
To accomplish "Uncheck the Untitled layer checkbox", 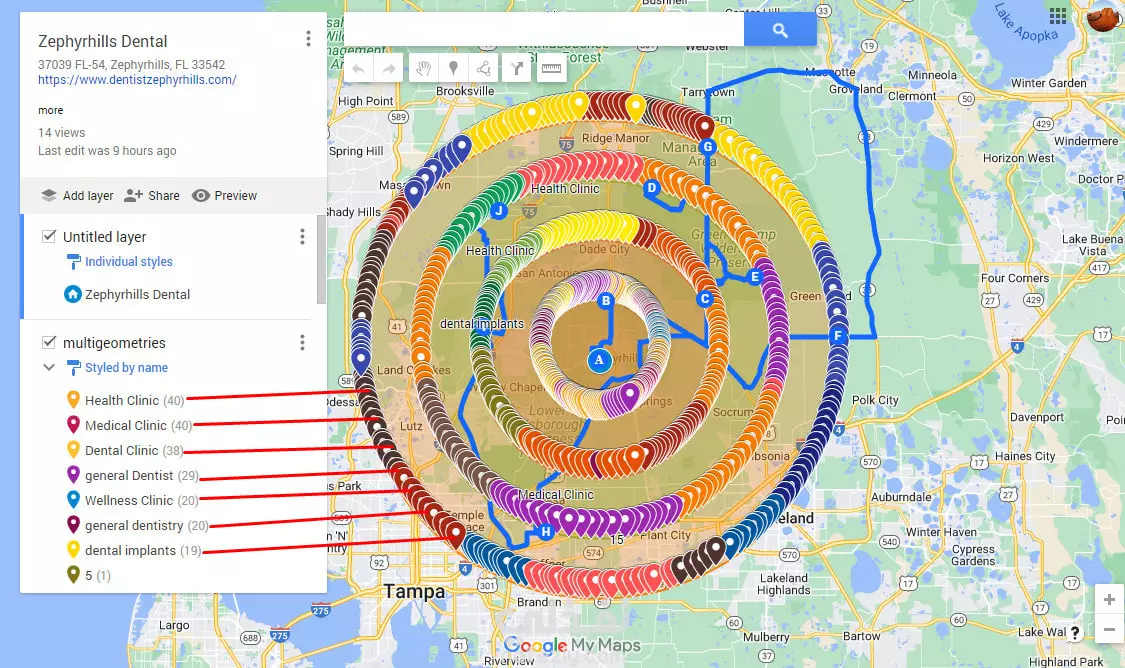I will pyautogui.click(x=49, y=236).
